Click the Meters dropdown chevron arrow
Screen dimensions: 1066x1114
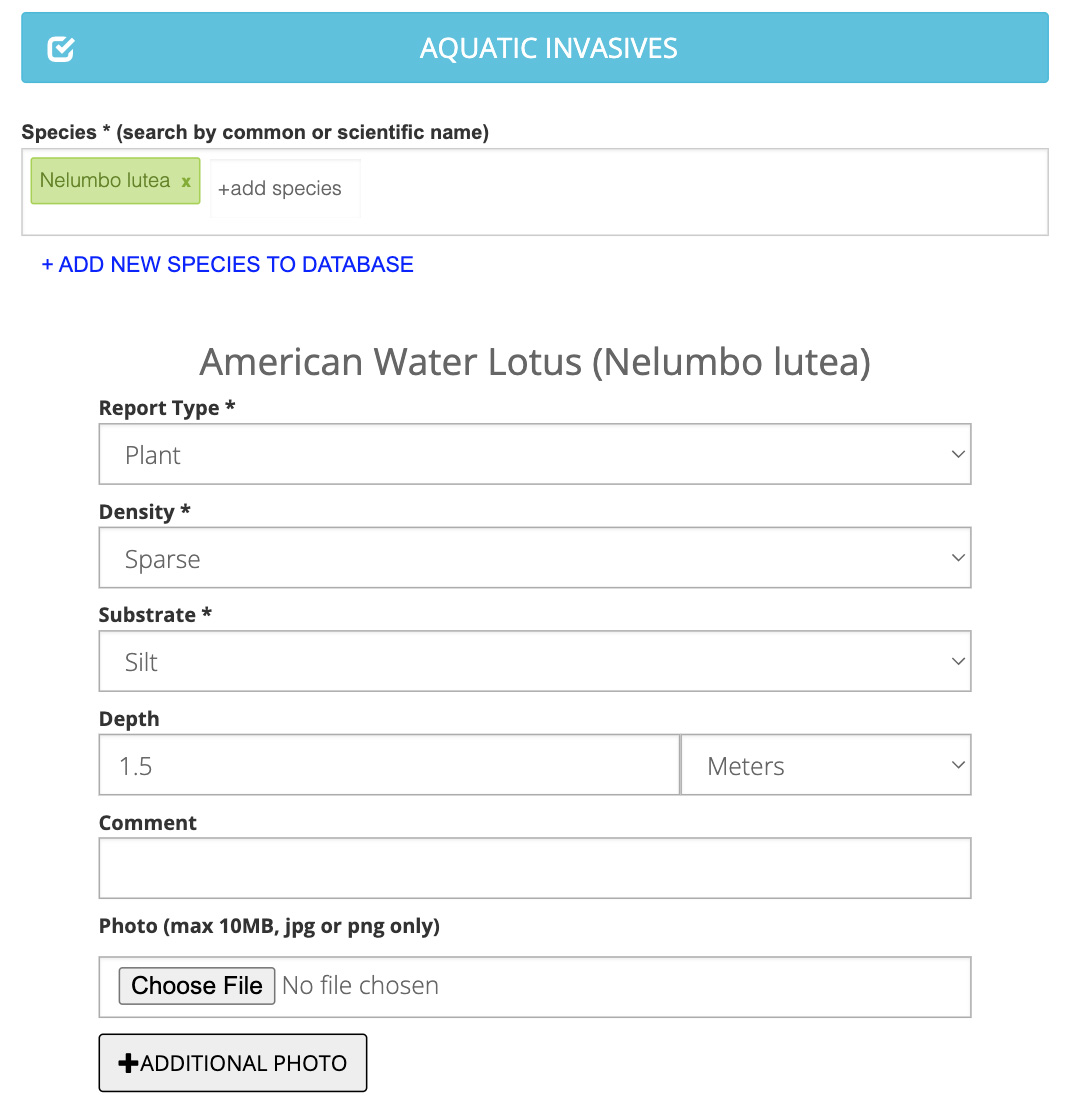(x=958, y=766)
